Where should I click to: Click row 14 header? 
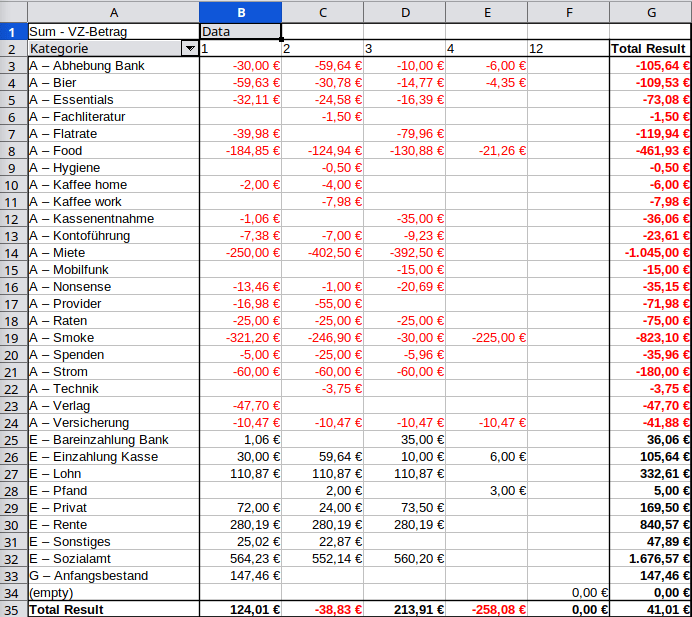(x=13, y=252)
